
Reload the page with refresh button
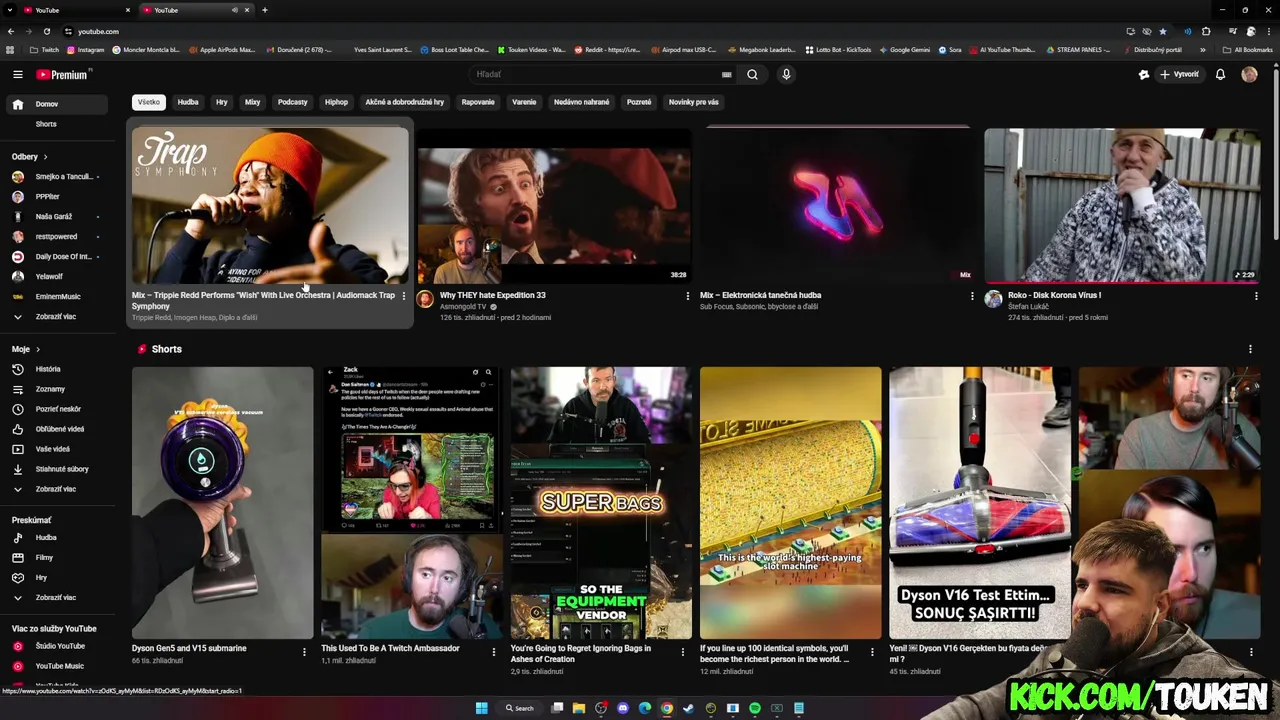point(46,31)
